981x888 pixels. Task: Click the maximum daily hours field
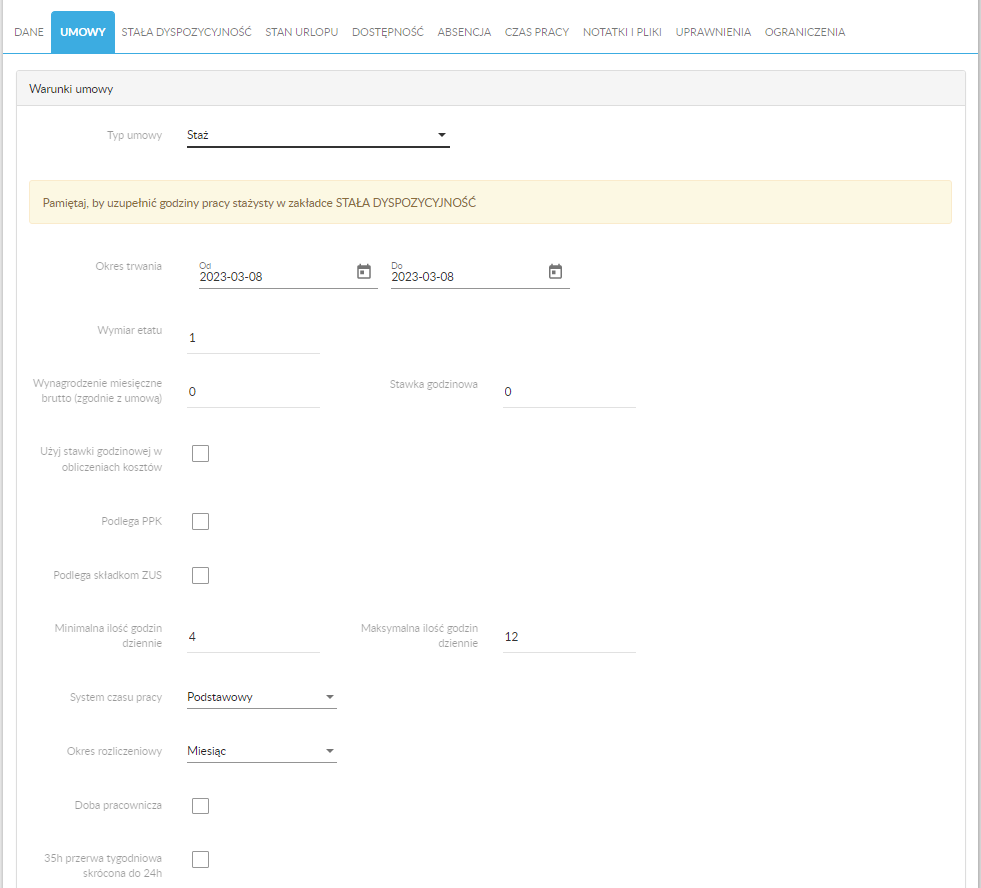point(569,637)
